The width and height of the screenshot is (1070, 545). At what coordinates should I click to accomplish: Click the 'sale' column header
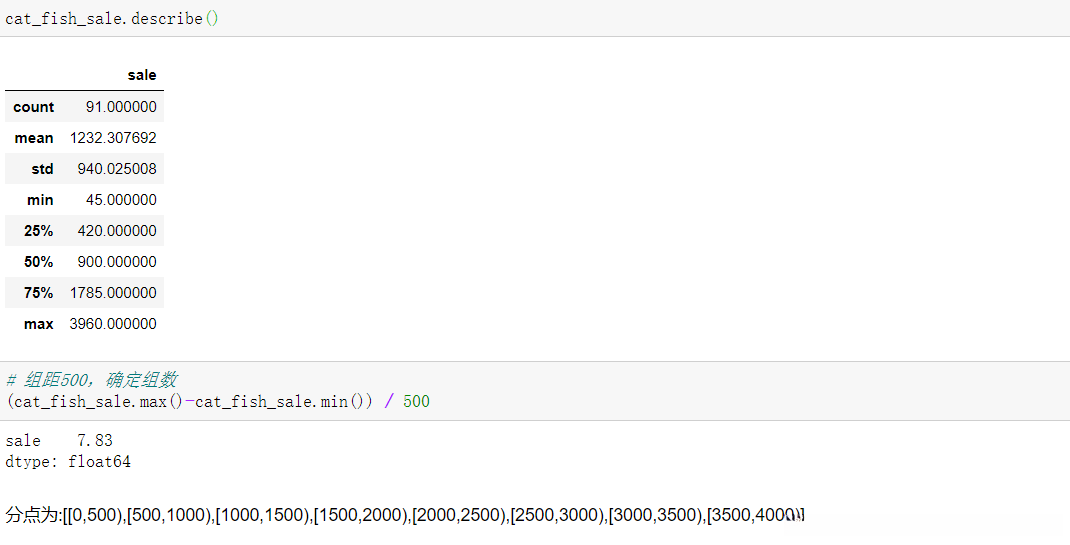click(142, 75)
